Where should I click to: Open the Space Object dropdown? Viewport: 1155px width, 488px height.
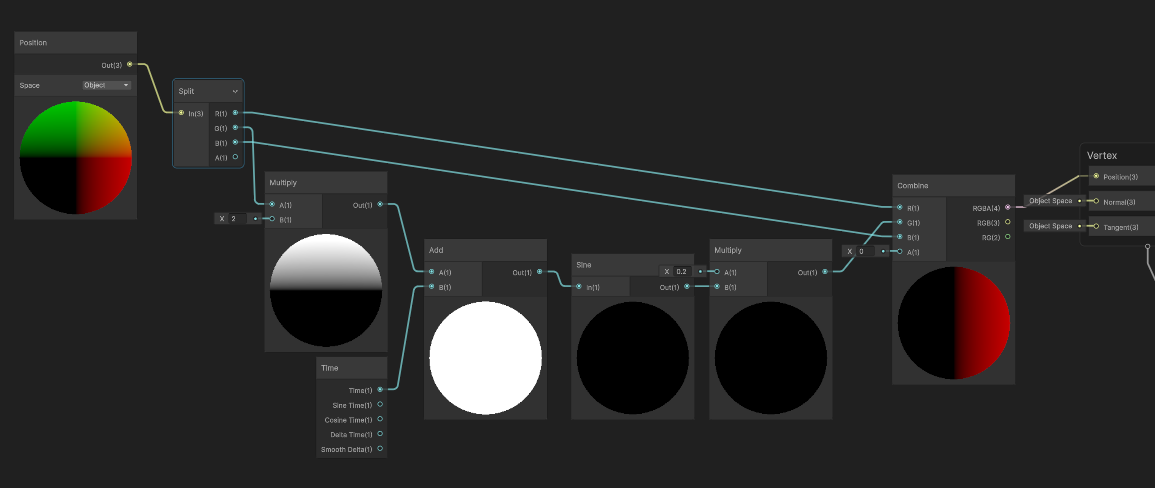tap(107, 86)
